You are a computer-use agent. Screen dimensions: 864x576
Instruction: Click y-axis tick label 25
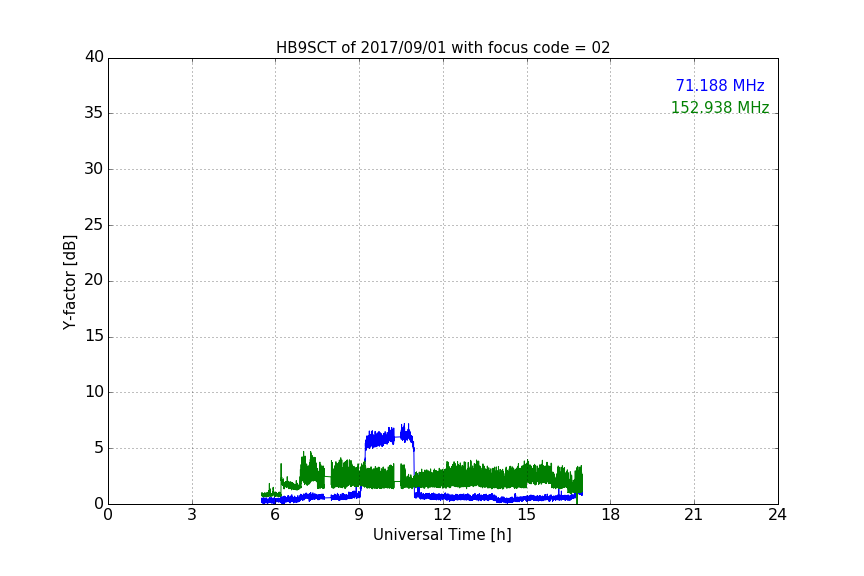[94, 224]
